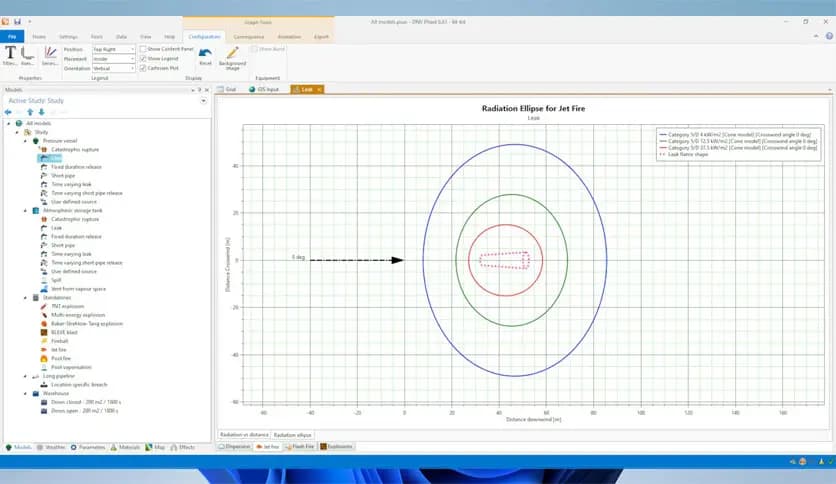Open the Titles properties tool

coord(10,56)
